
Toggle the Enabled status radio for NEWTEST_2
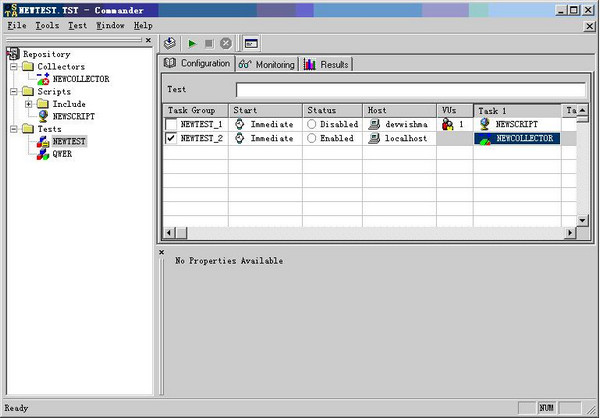[x=311, y=138]
